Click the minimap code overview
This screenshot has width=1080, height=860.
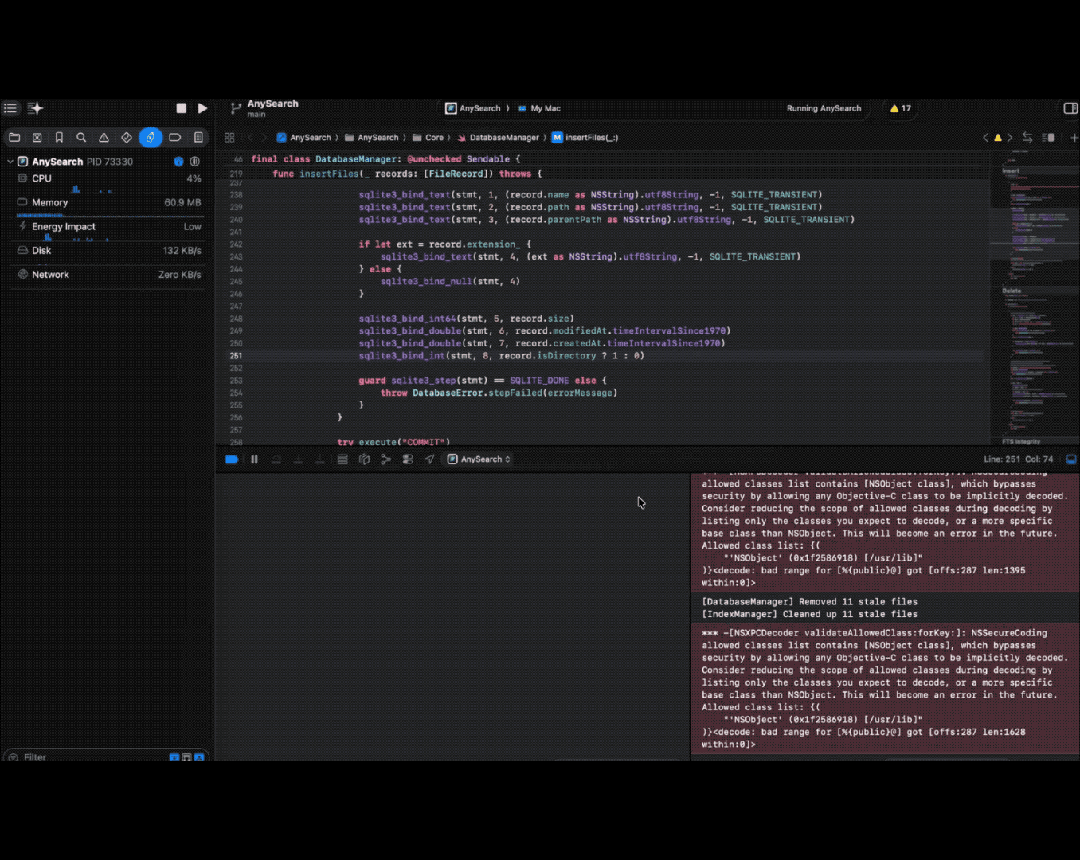tap(1035, 297)
